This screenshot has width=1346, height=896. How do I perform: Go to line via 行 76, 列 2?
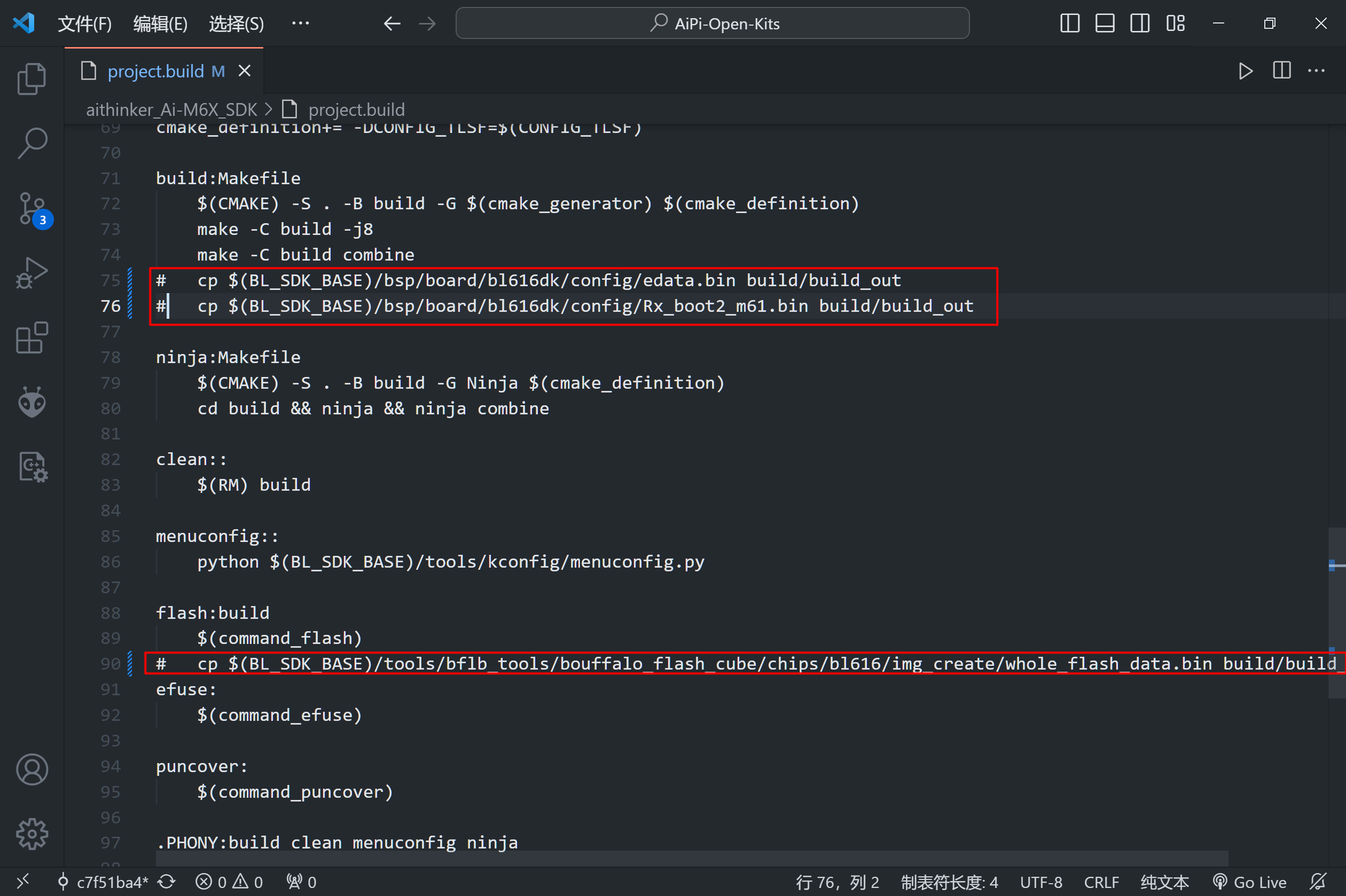tap(838, 882)
